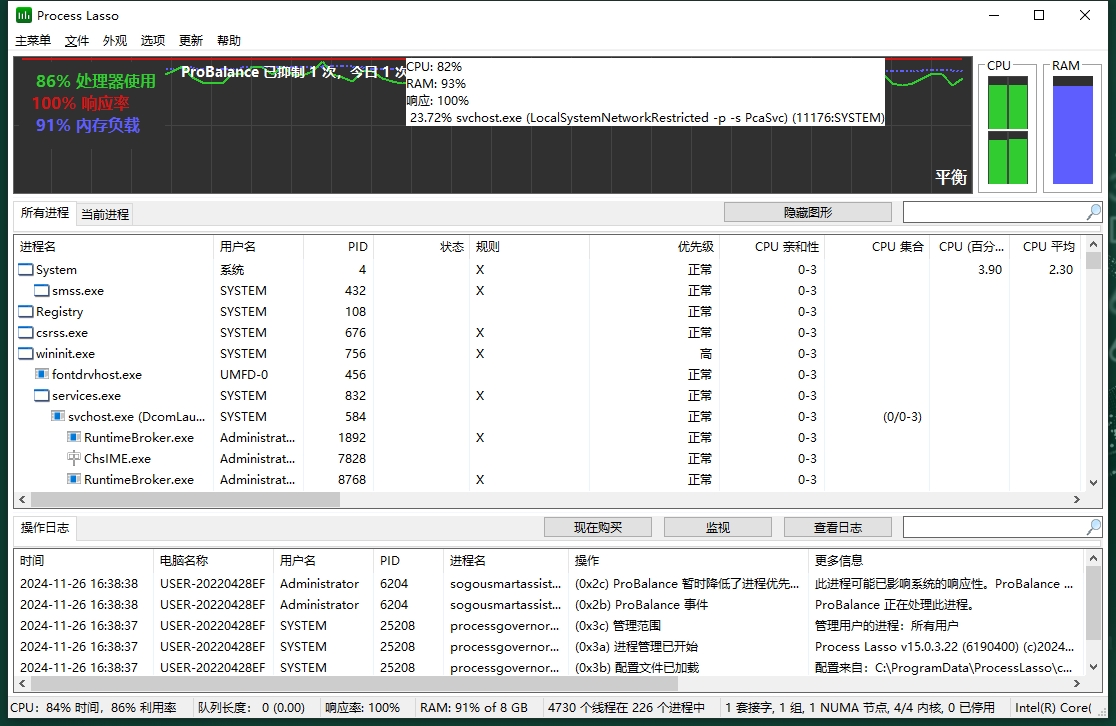Sort by the 优先级 column header

[x=654, y=247]
